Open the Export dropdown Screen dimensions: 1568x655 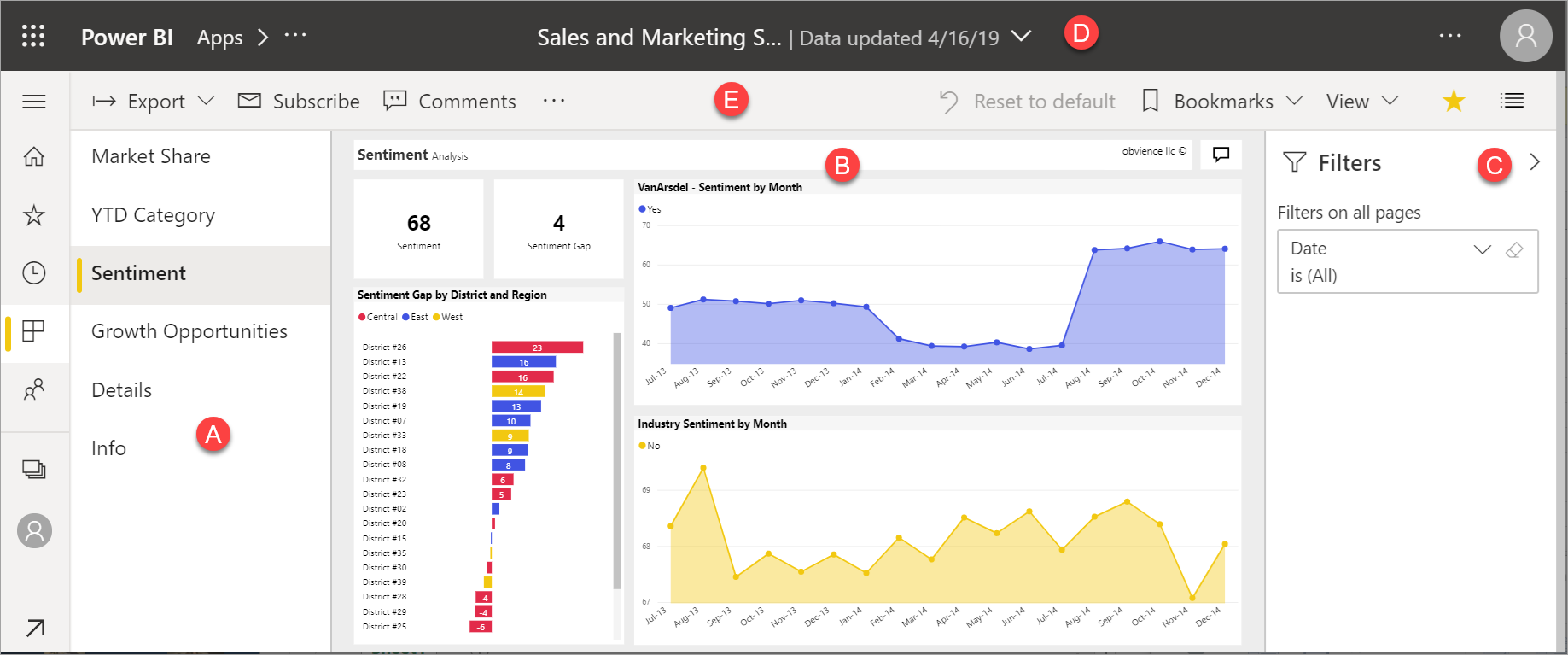[x=153, y=101]
